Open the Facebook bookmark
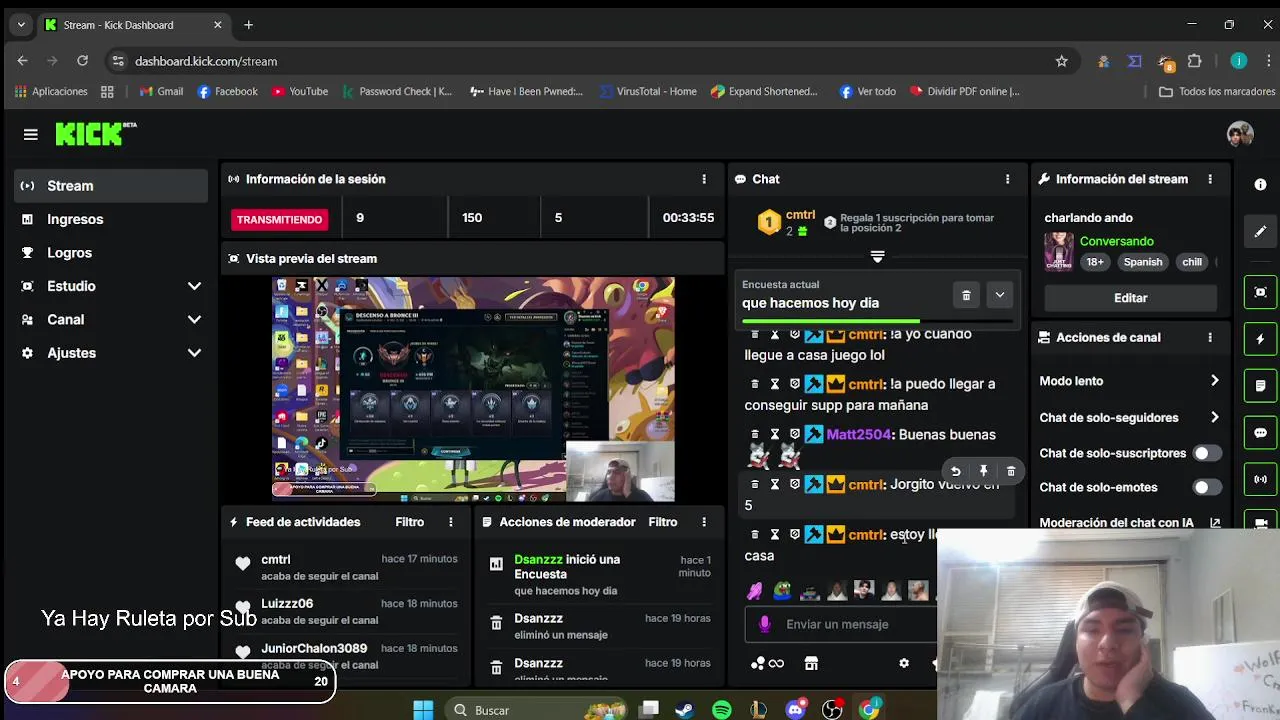Screen dimensions: 1280x720 click(x=227, y=91)
